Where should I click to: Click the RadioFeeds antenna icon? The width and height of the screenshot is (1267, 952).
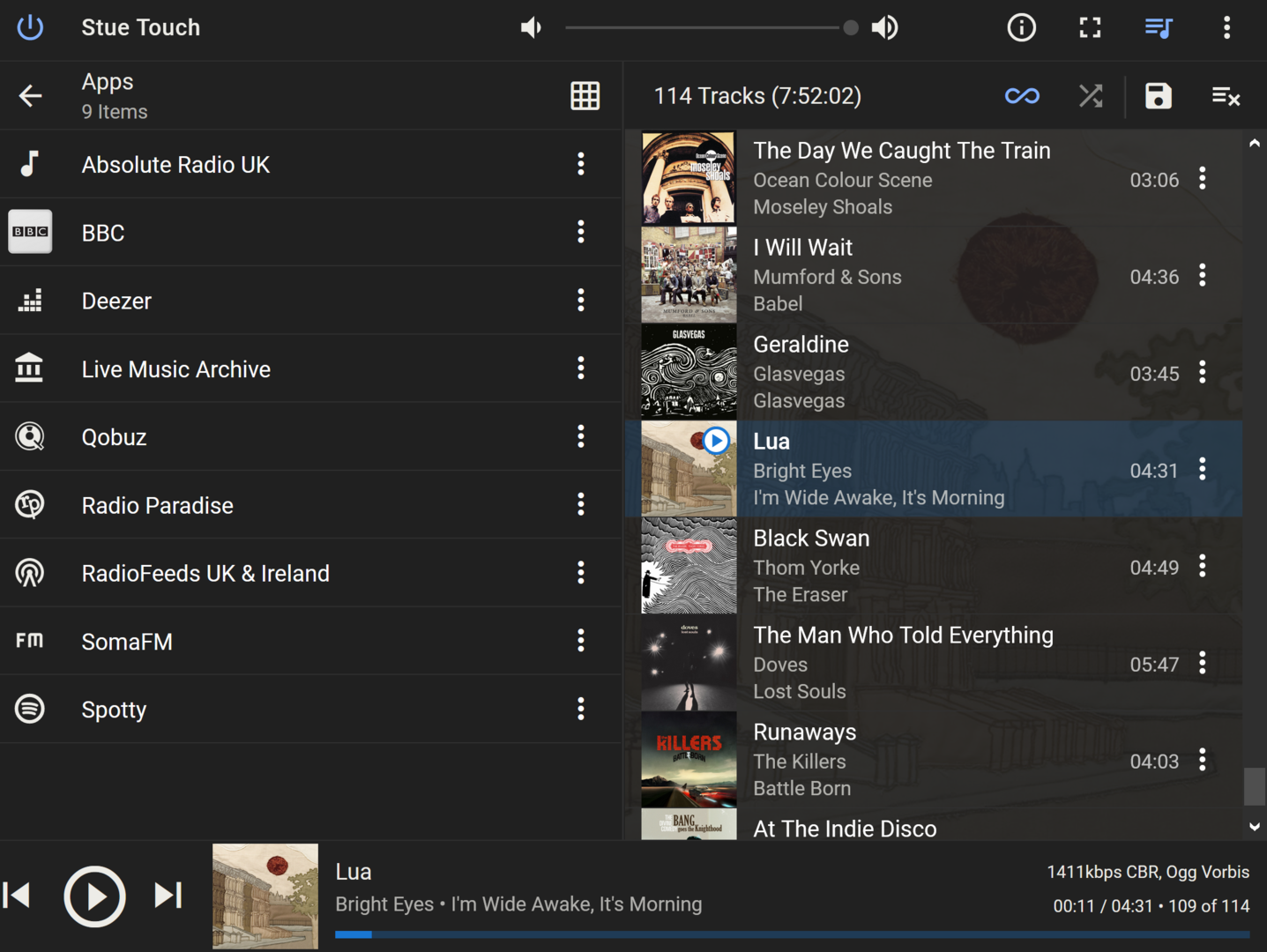coord(30,573)
